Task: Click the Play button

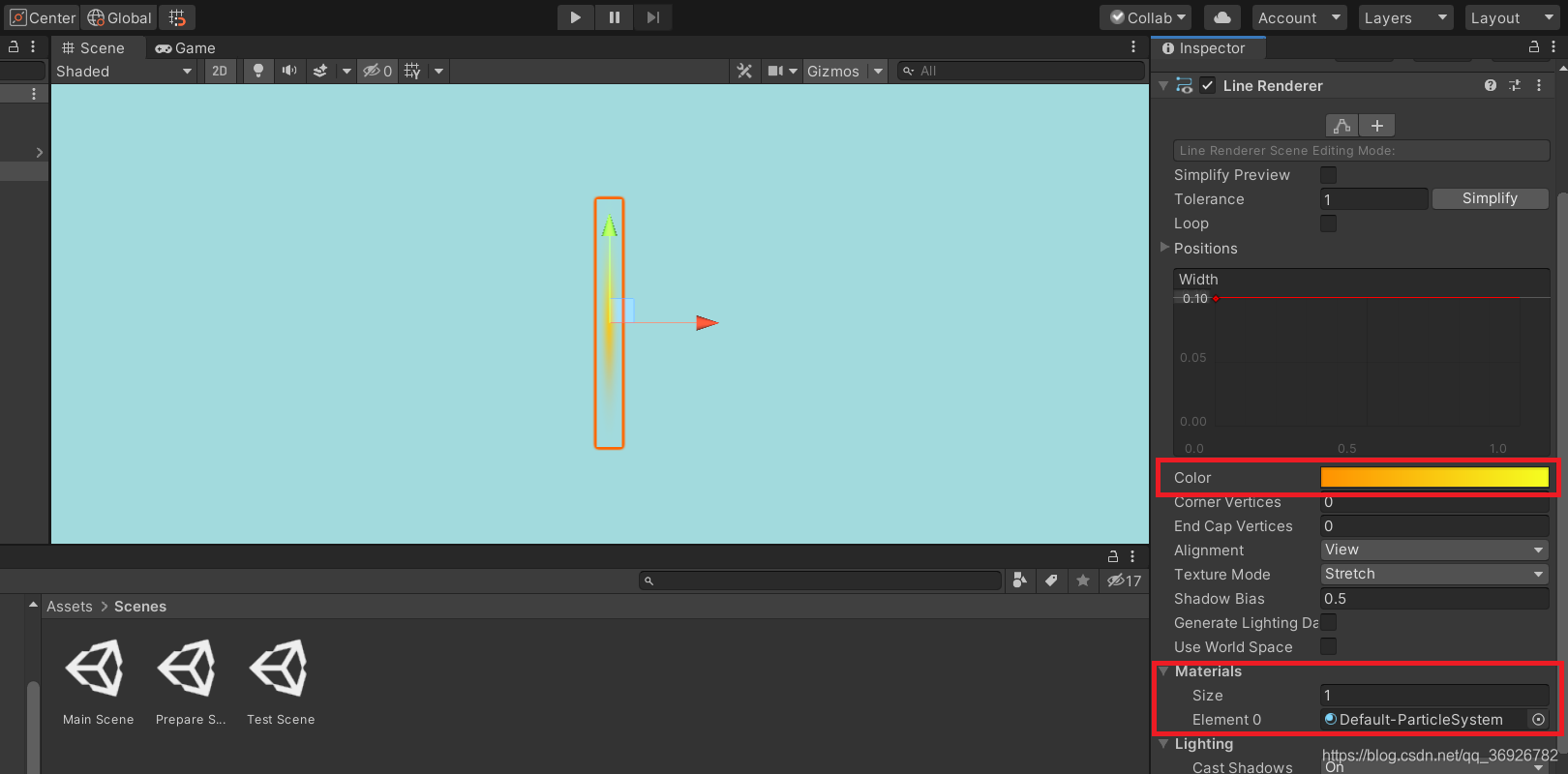Action: 576,17
